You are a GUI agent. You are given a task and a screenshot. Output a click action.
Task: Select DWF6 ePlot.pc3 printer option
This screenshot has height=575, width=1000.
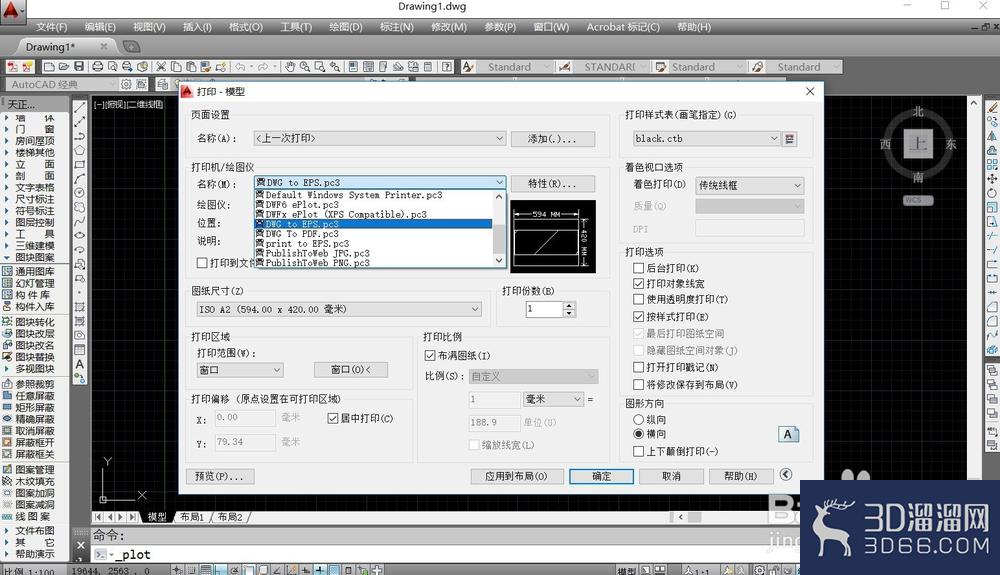pyautogui.click(x=374, y=205)
